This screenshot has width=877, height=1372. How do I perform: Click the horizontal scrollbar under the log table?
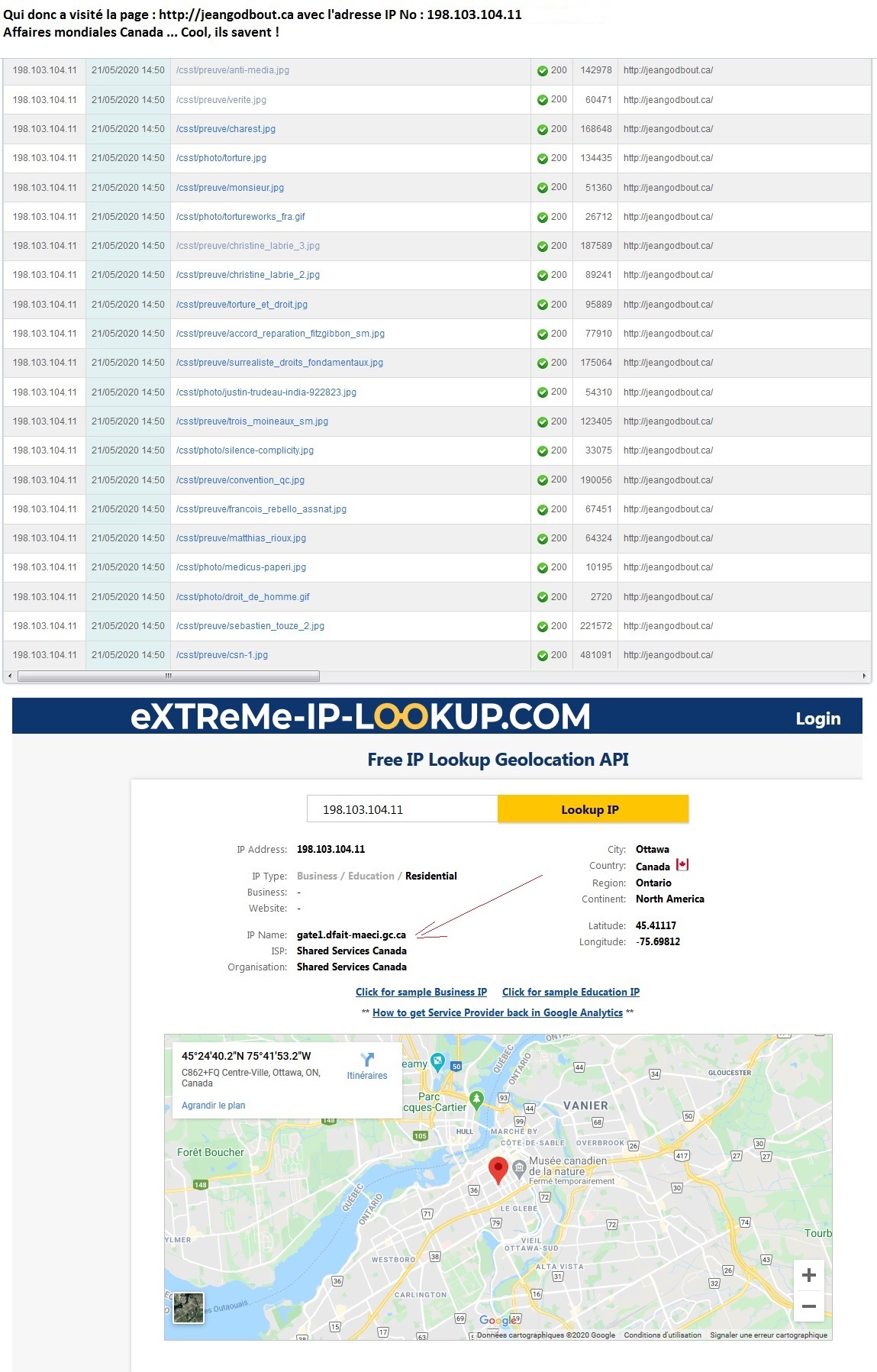click(x=168, y=676)
